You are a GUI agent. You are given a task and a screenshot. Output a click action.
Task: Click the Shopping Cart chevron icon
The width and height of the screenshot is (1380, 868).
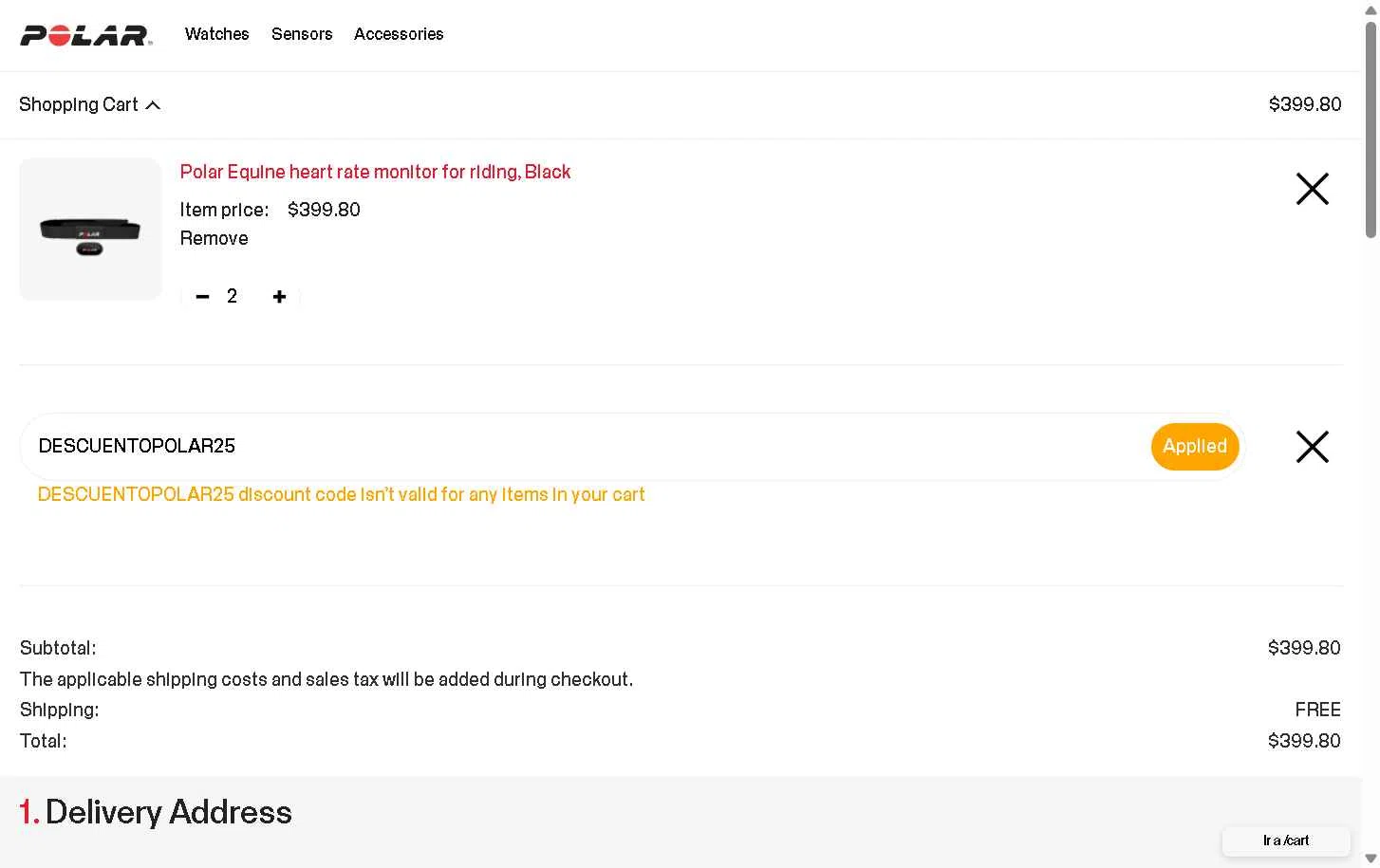click(x=153, y=105)
